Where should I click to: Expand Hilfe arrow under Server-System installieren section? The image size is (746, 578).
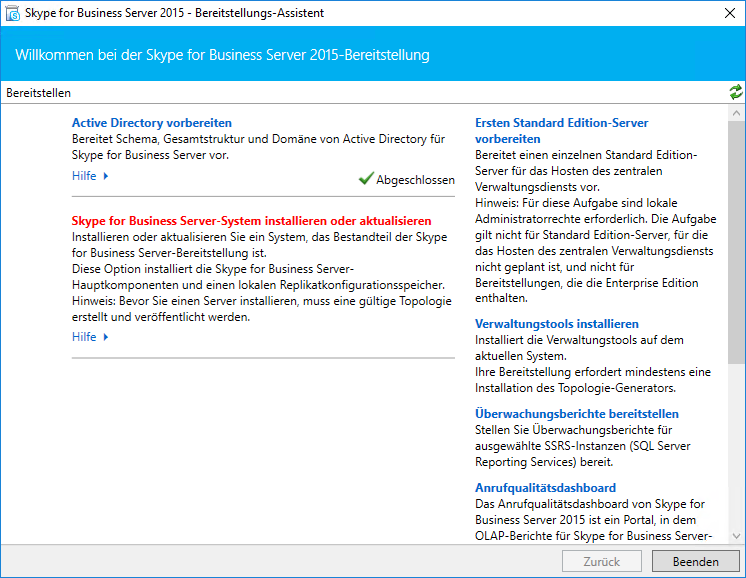tap(106, 337)
